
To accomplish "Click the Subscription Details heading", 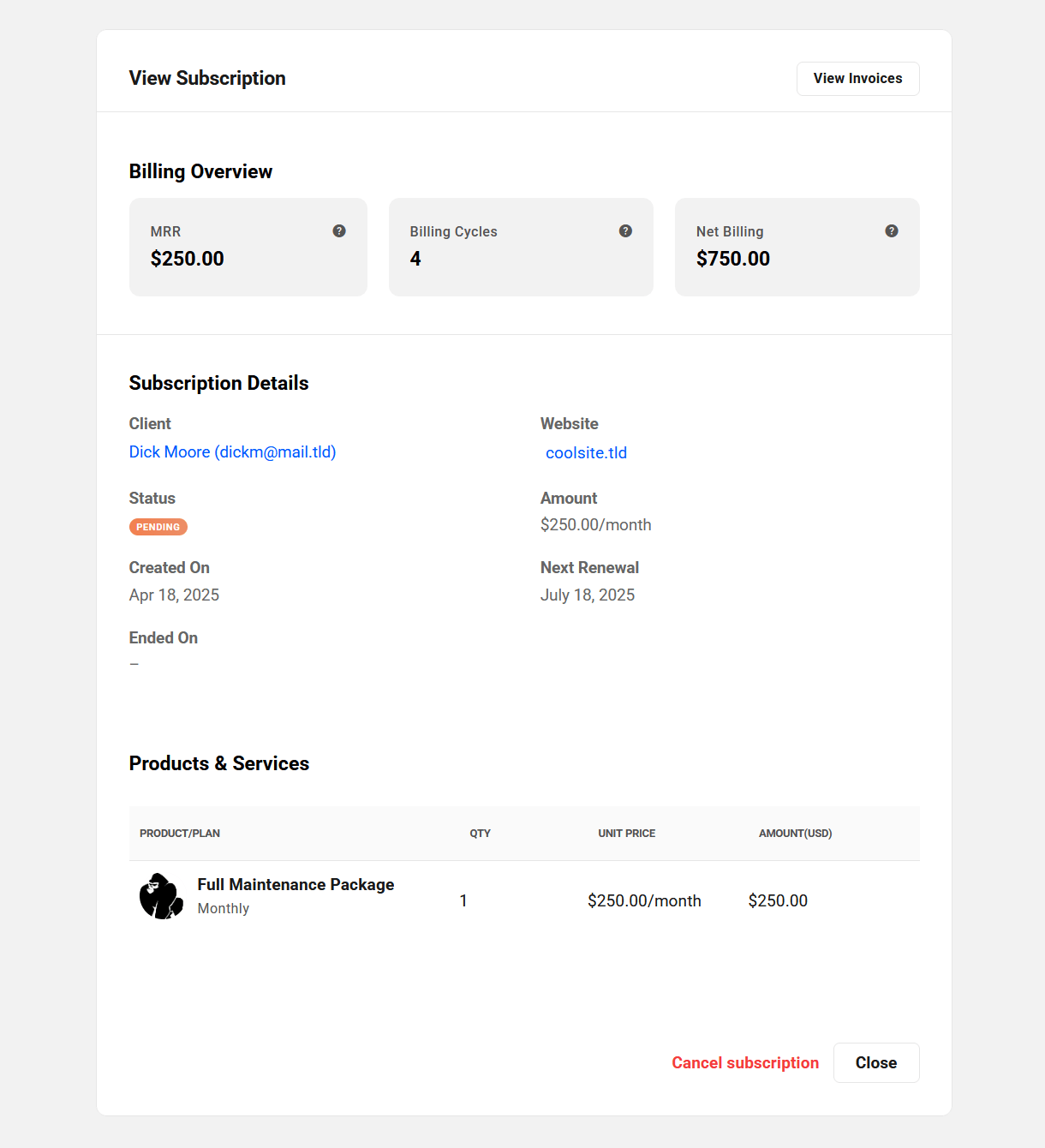I will tap(218, 384).
